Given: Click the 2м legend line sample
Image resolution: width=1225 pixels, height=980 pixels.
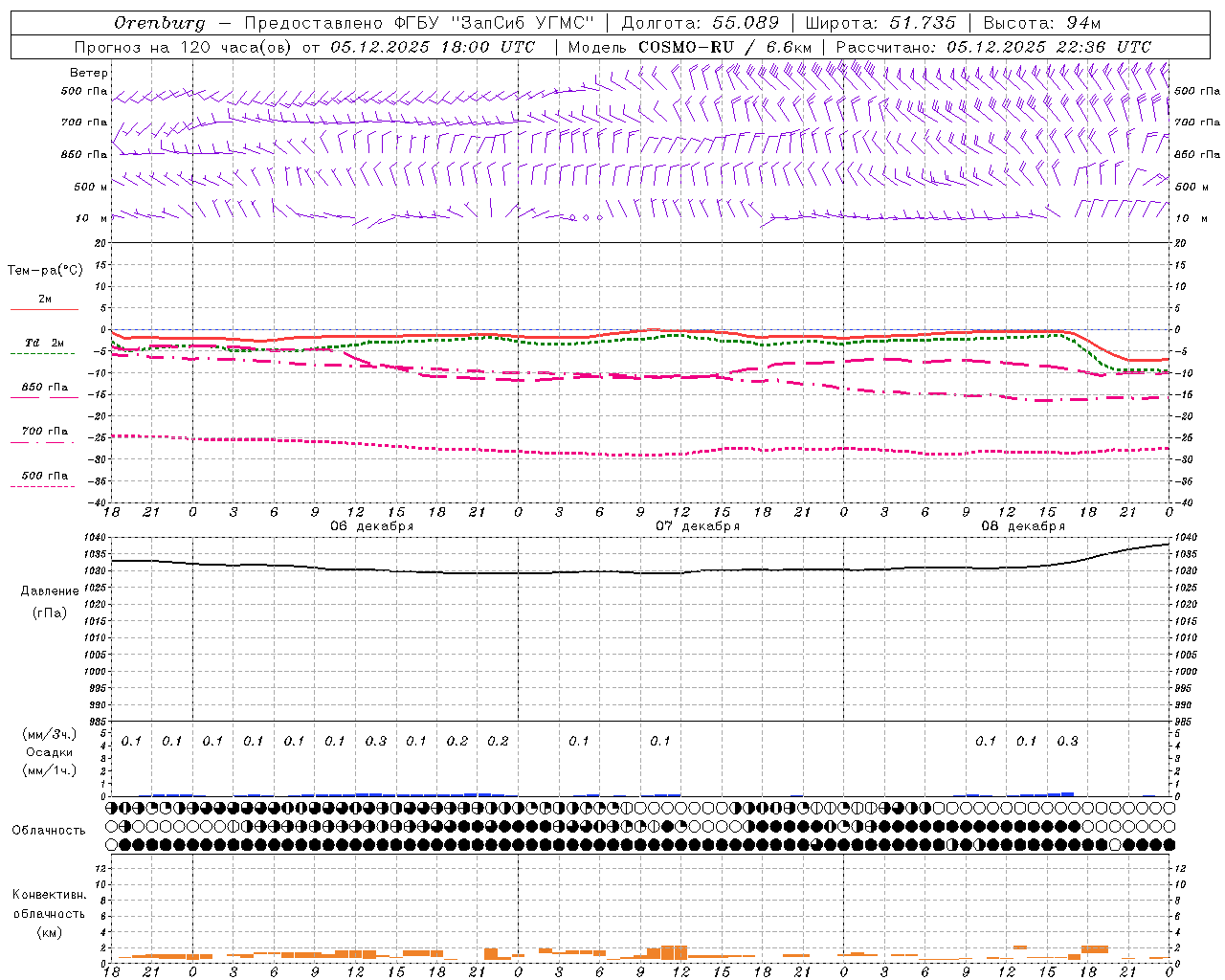Looking at the screenshot, I should tap(44, 309).
